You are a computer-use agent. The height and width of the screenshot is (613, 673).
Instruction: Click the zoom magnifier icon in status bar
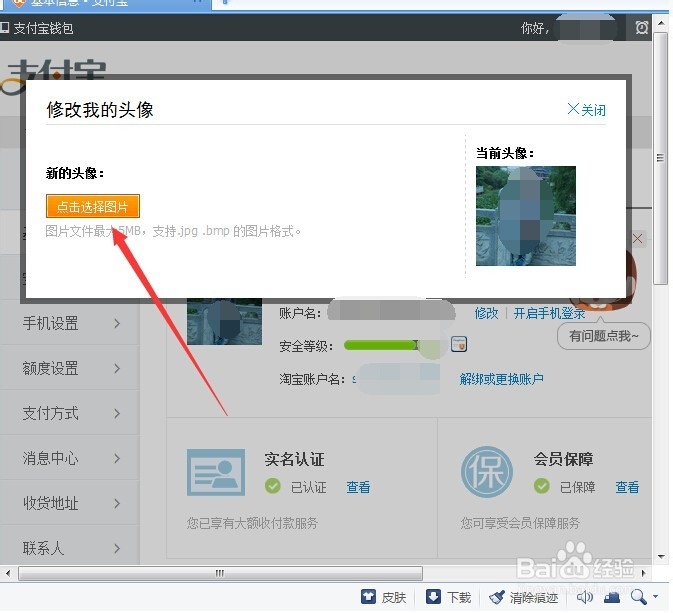coord(639,597)
